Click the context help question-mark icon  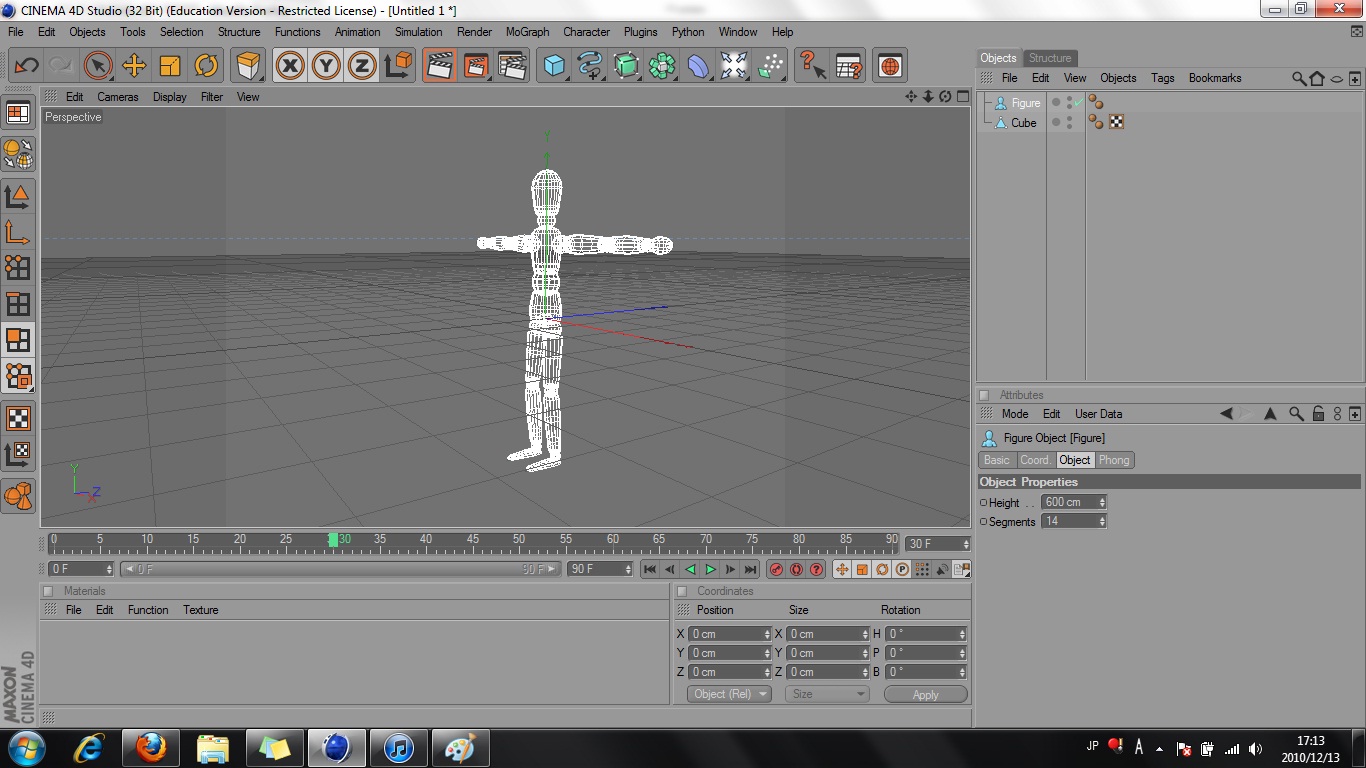812,66
